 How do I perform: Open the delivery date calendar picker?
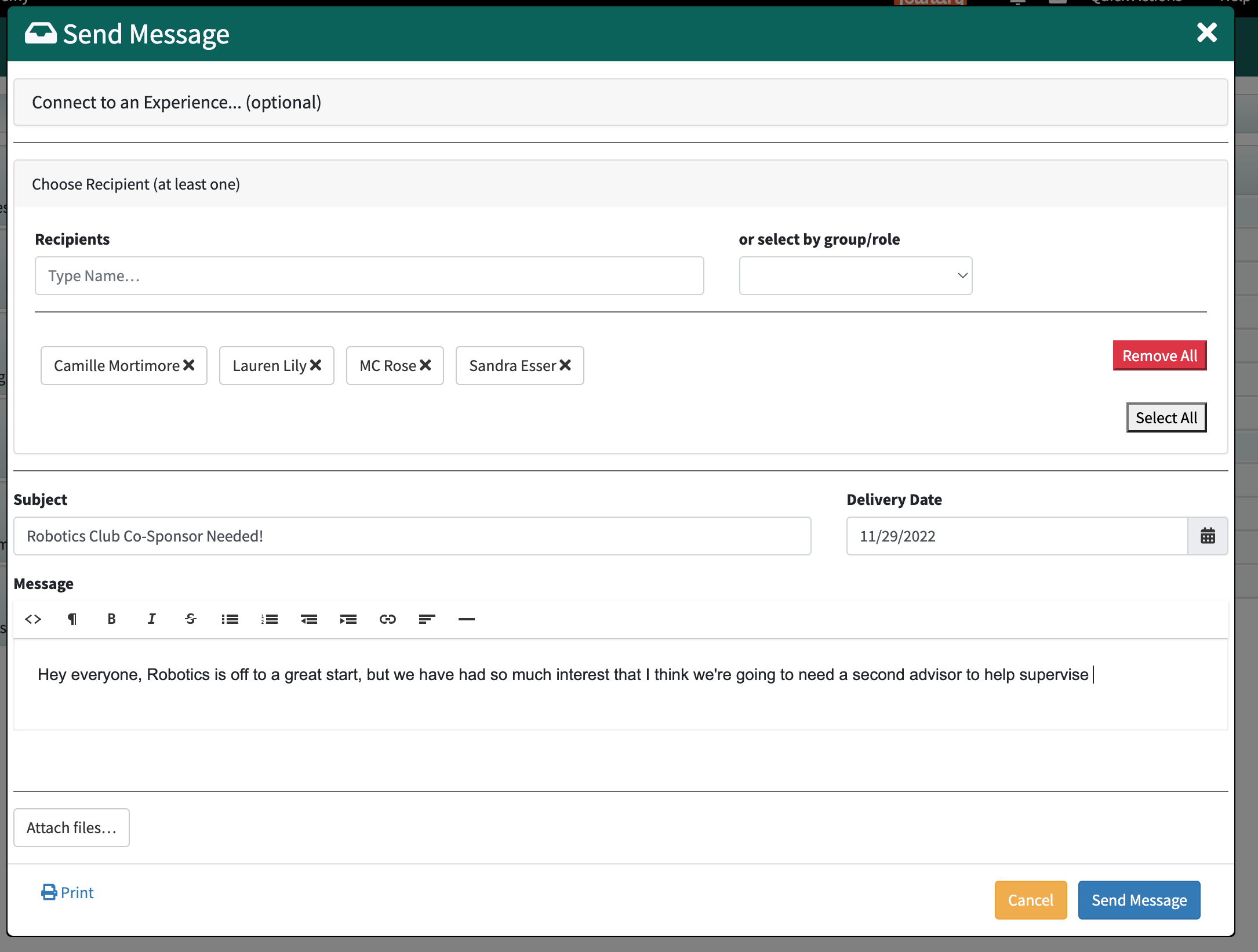coord(1208,536)
